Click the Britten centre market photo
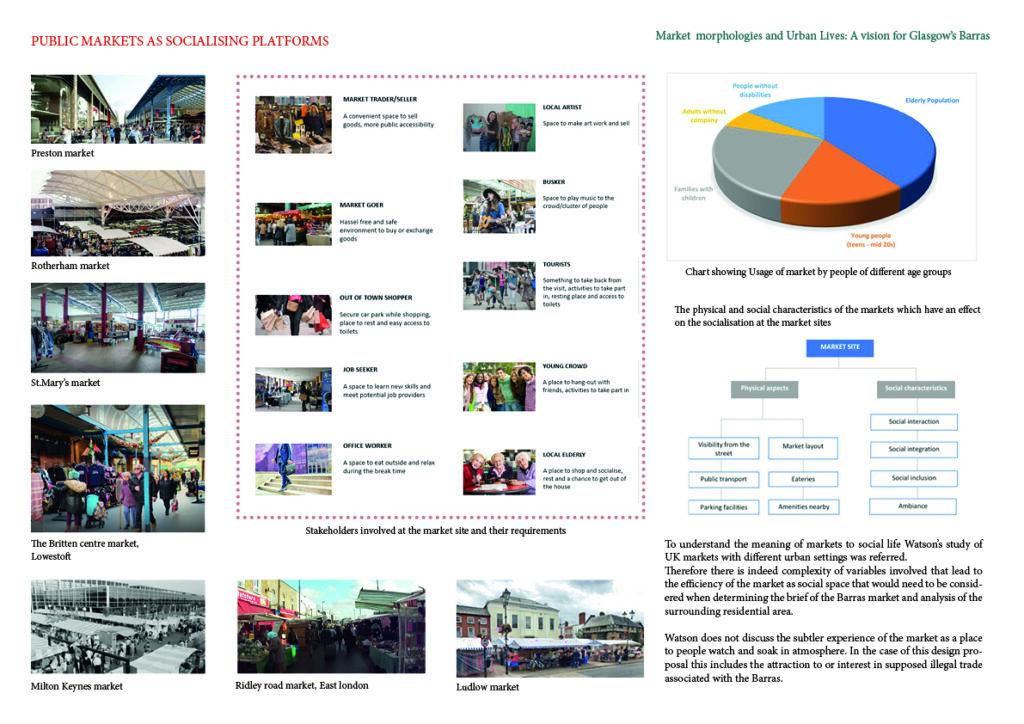1024x724 pixels. coord(118,467)
